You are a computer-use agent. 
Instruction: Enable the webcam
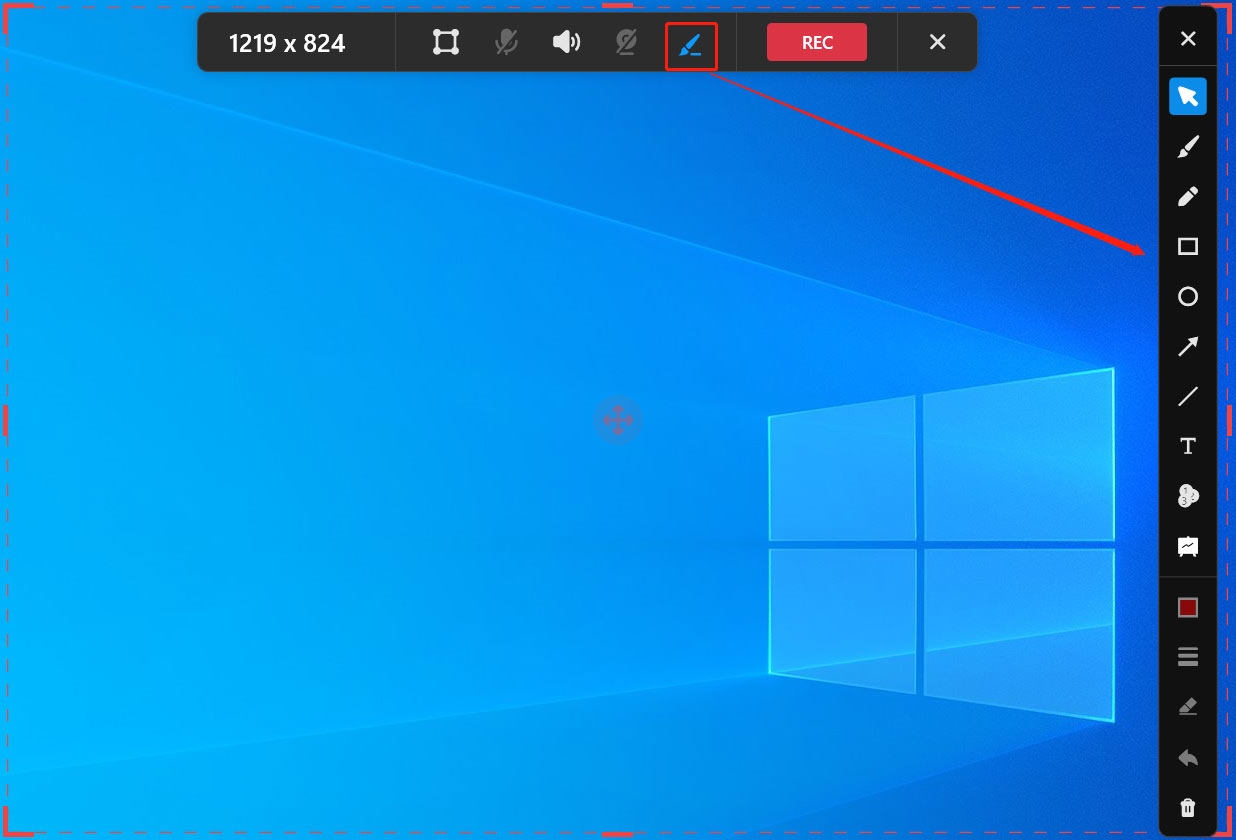point(627,42)
